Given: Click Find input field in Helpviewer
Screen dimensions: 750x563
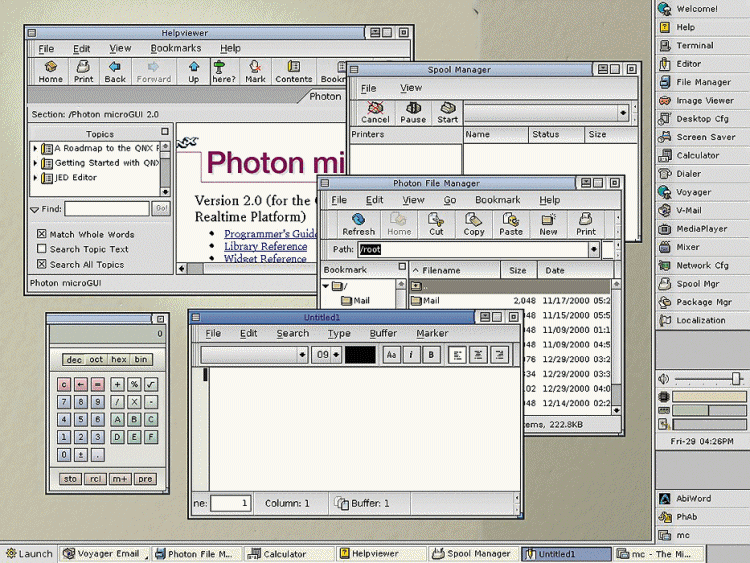Looking at the screenshot, I should 107,209.
